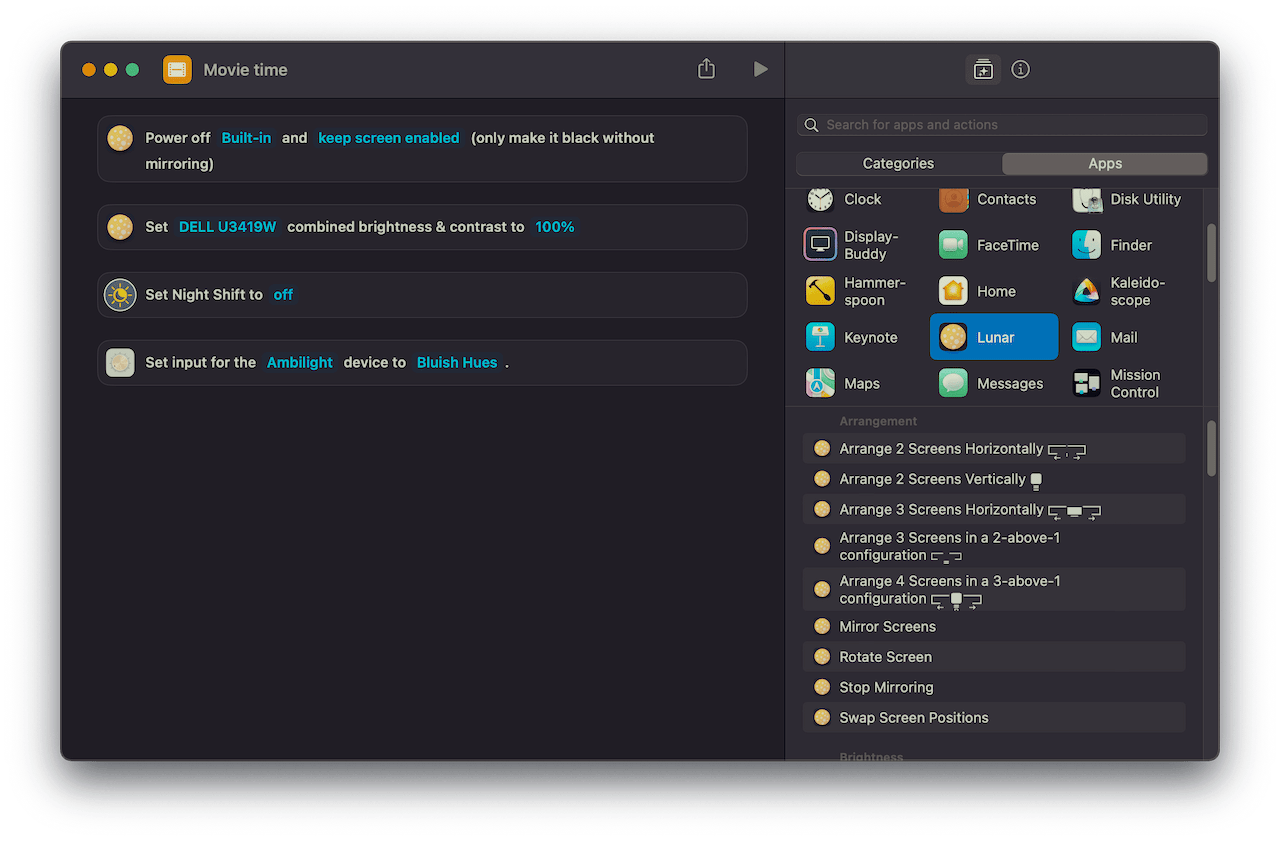Switch to the Apps tab

point(1105,164)
